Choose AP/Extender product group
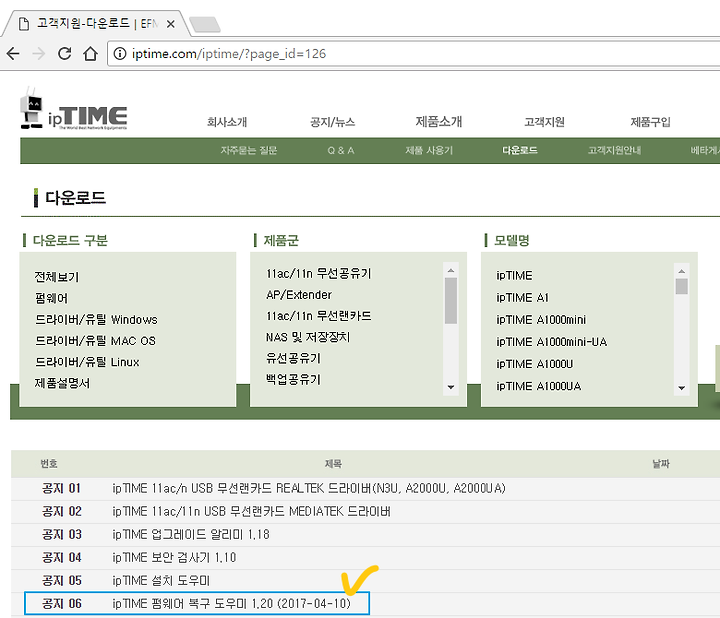 click(299, 295)
